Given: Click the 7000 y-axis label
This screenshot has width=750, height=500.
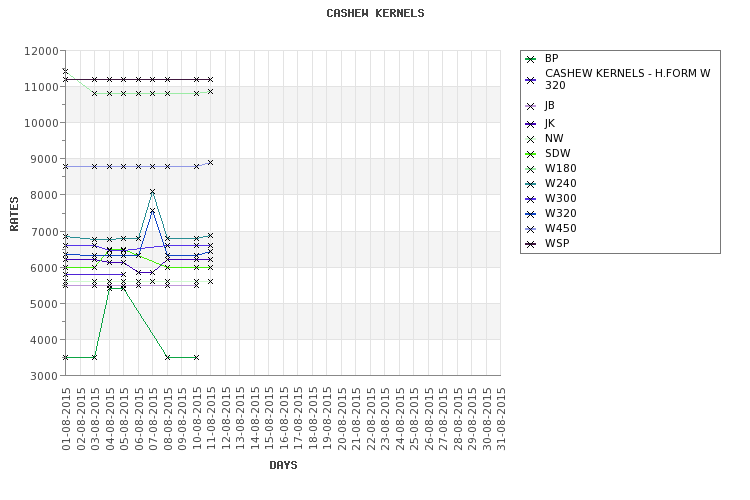Looking at the screenshot, I should coord(44,232).
